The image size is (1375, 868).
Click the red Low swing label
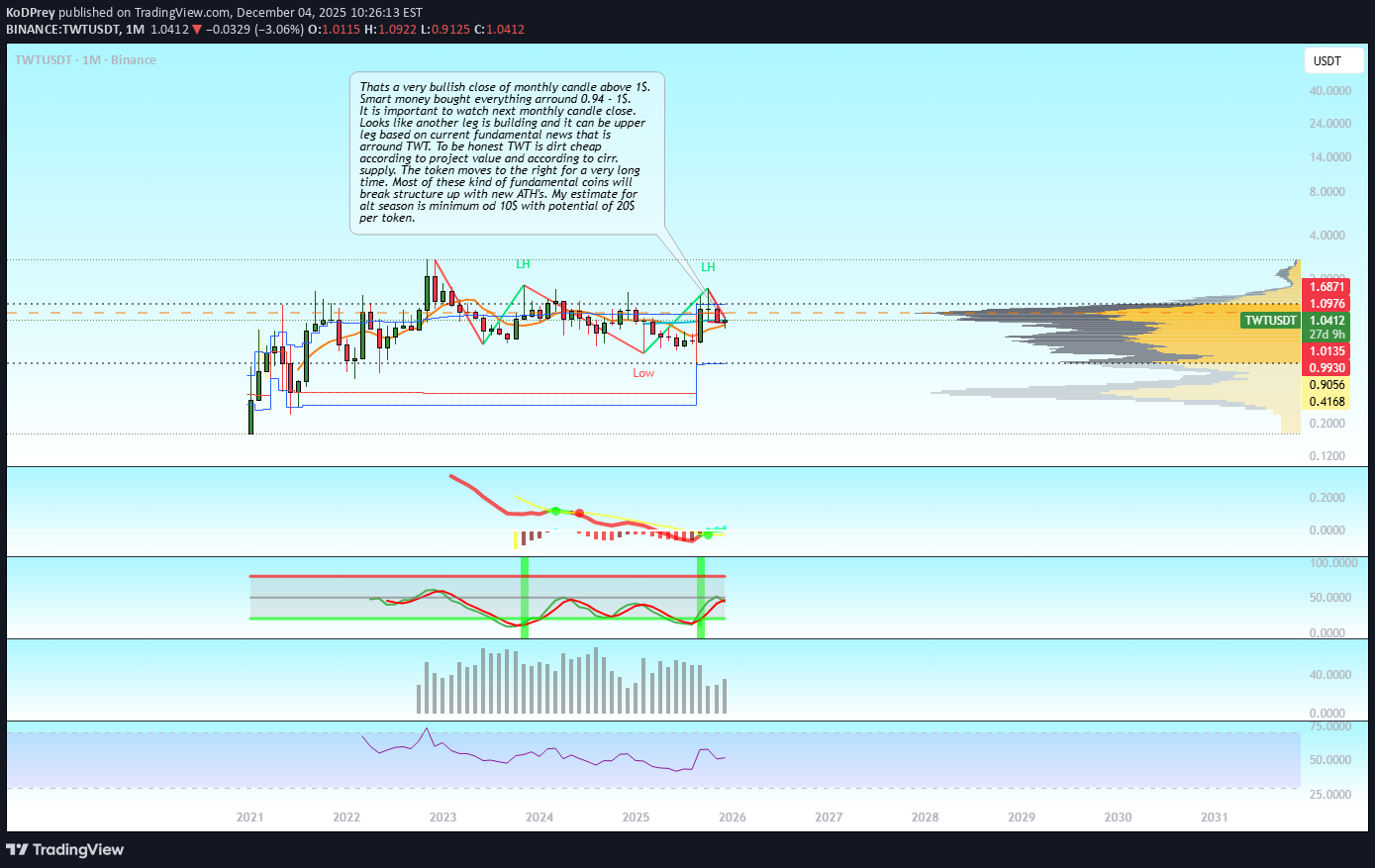(x=643, y=373)
